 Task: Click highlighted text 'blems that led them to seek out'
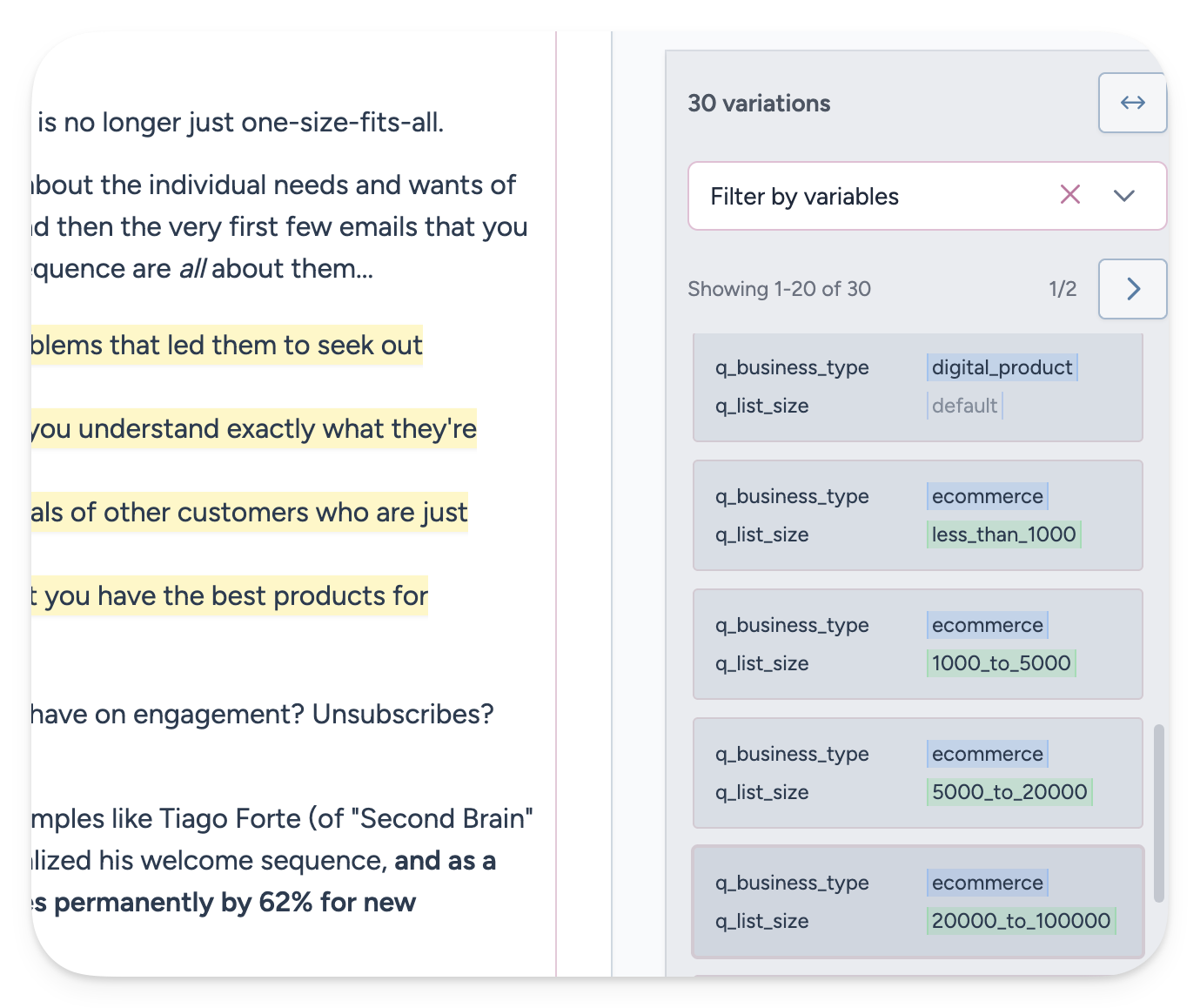click(x=226, y=346)
